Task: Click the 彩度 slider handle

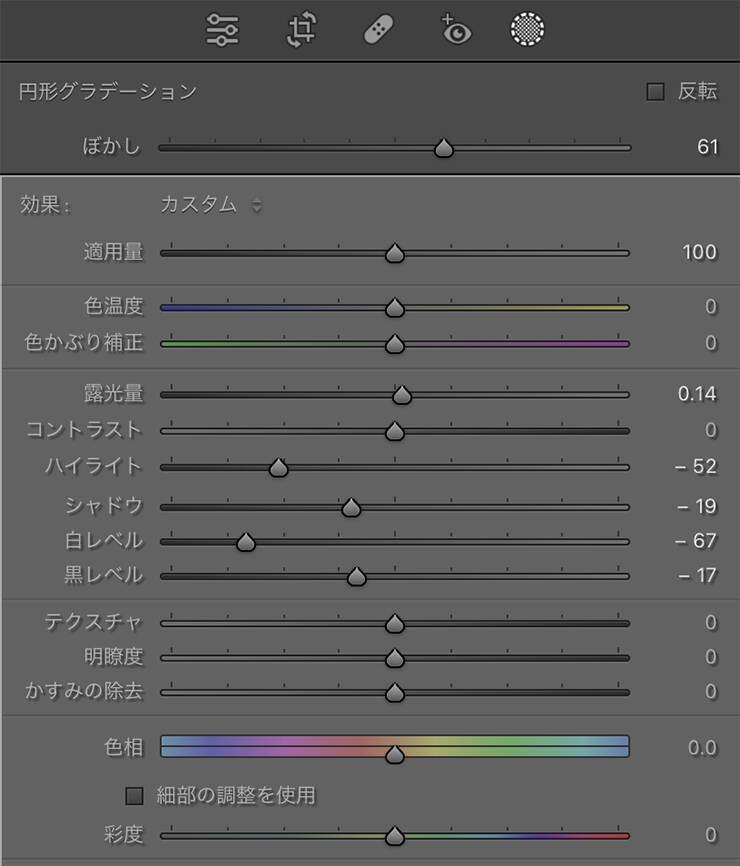Action: pos(395,836)
